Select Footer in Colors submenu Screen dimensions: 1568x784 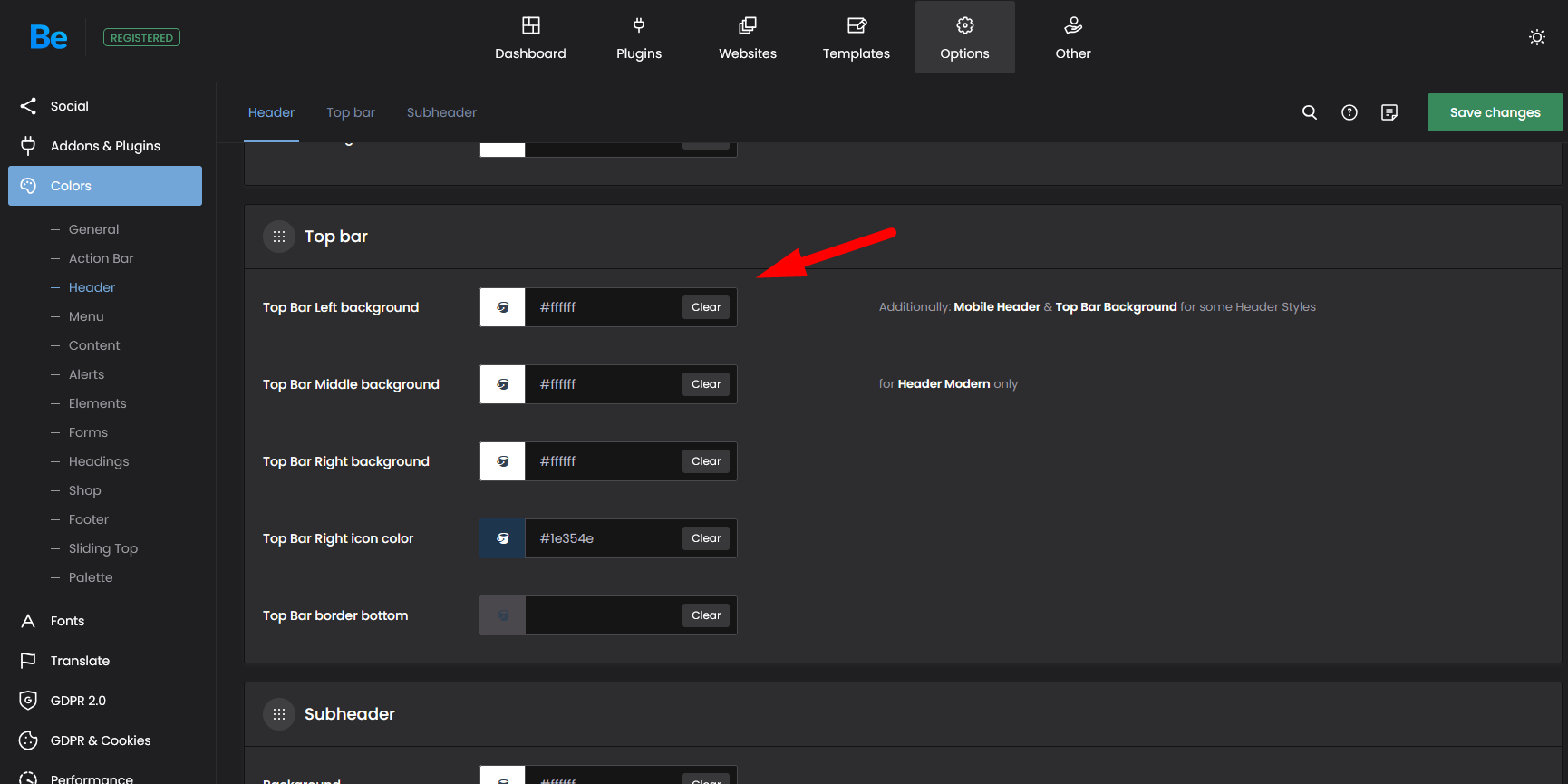click(x=89, y=519)
